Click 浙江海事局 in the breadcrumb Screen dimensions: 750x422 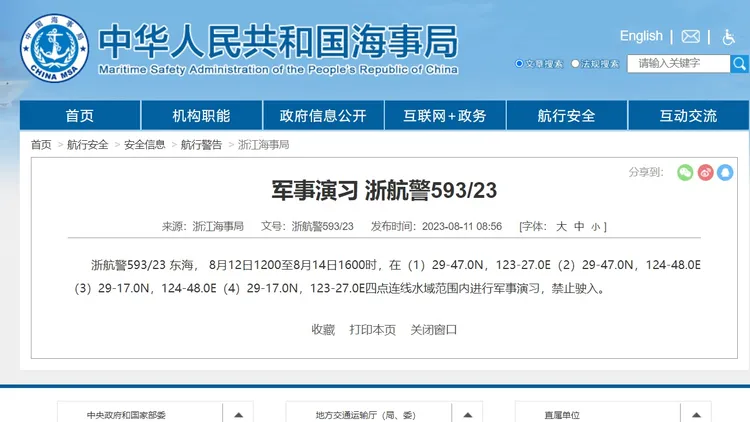coord(264,144)
